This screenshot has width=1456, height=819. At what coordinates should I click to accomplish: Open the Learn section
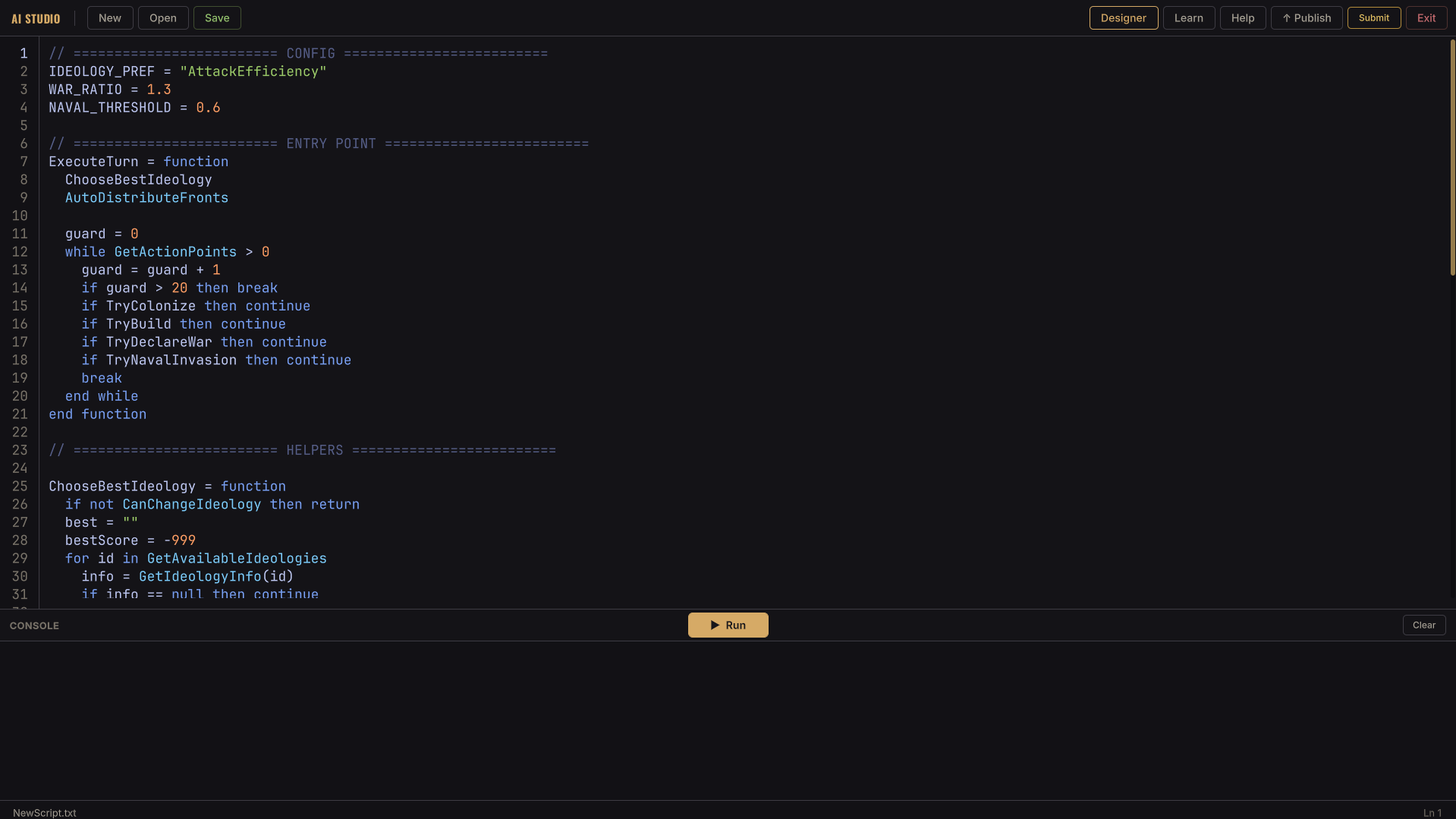click(x=1189, y=18)
